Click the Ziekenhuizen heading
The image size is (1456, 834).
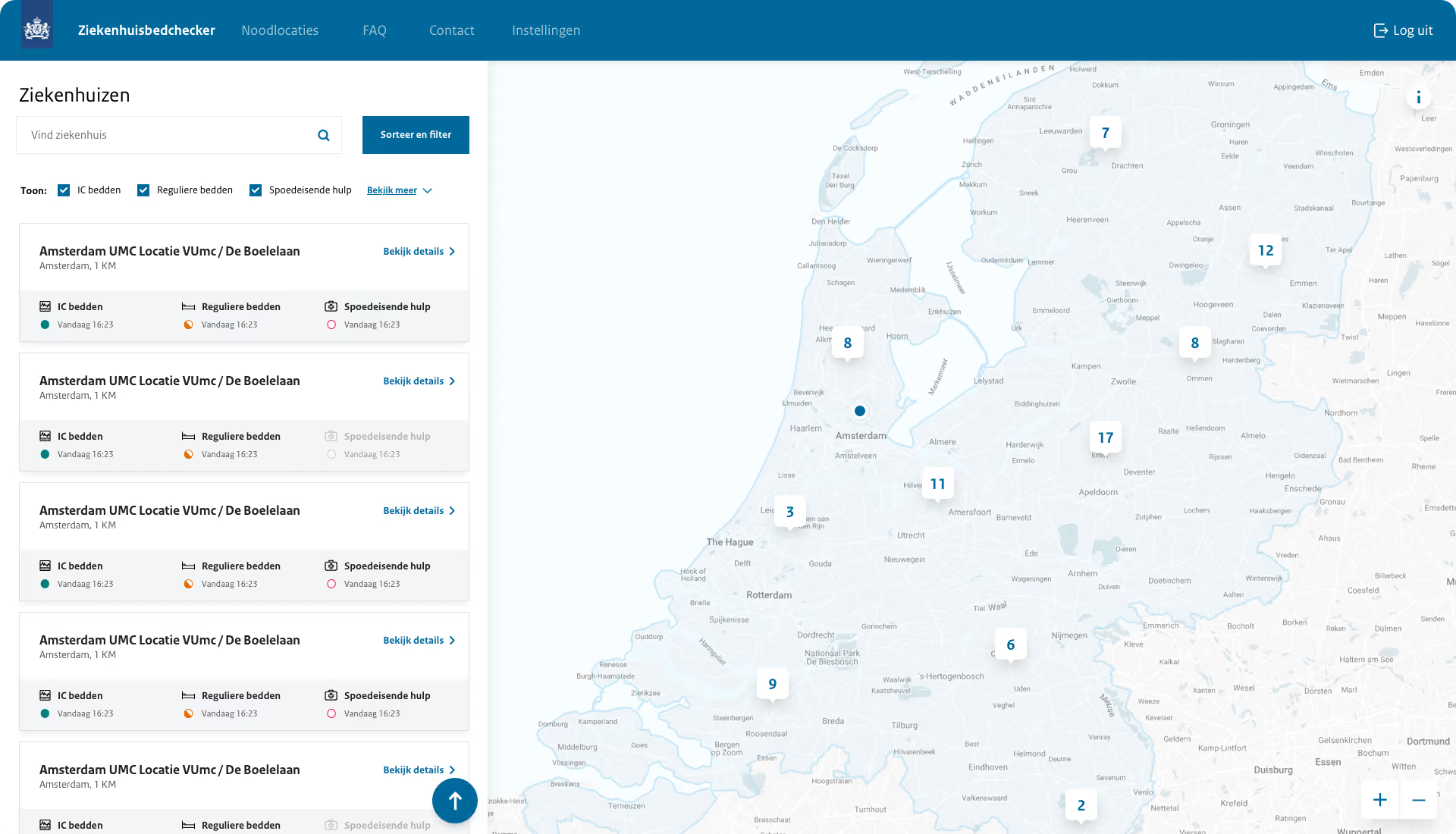pyautogui.click(x=74, y=95)
